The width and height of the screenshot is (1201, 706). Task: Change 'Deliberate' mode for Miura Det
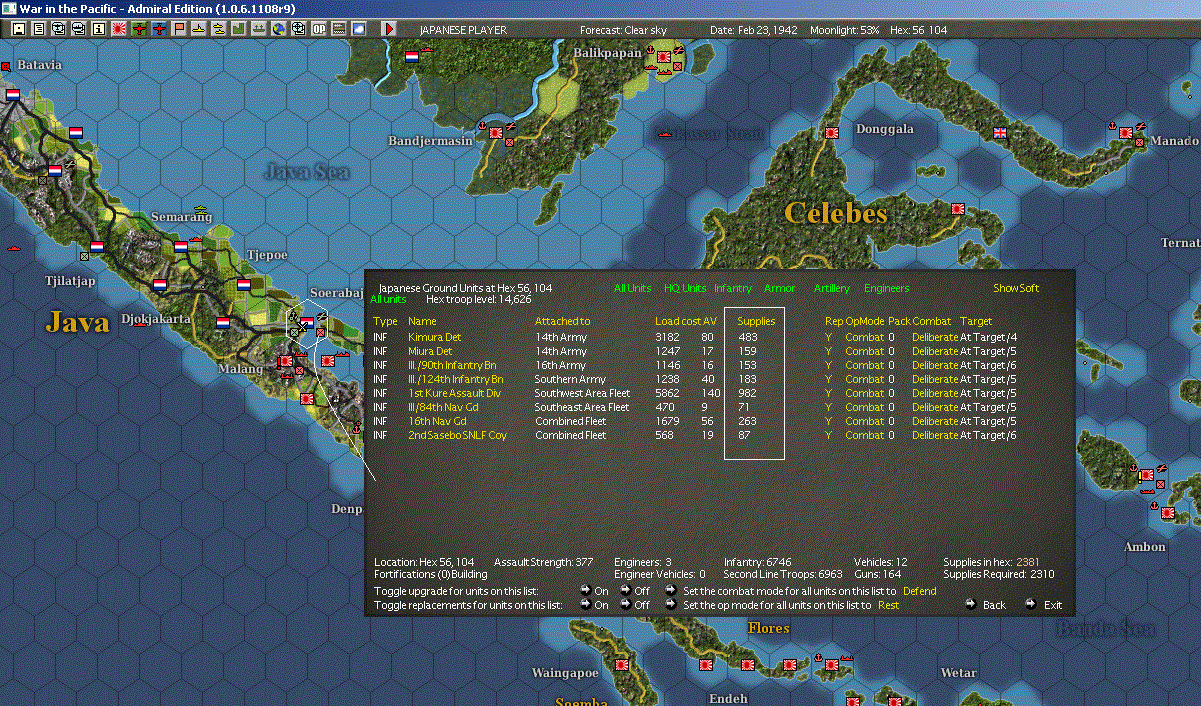(935, 351)
